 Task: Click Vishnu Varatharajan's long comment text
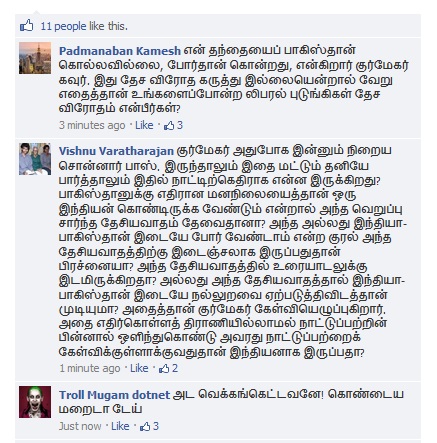(233, 252)
